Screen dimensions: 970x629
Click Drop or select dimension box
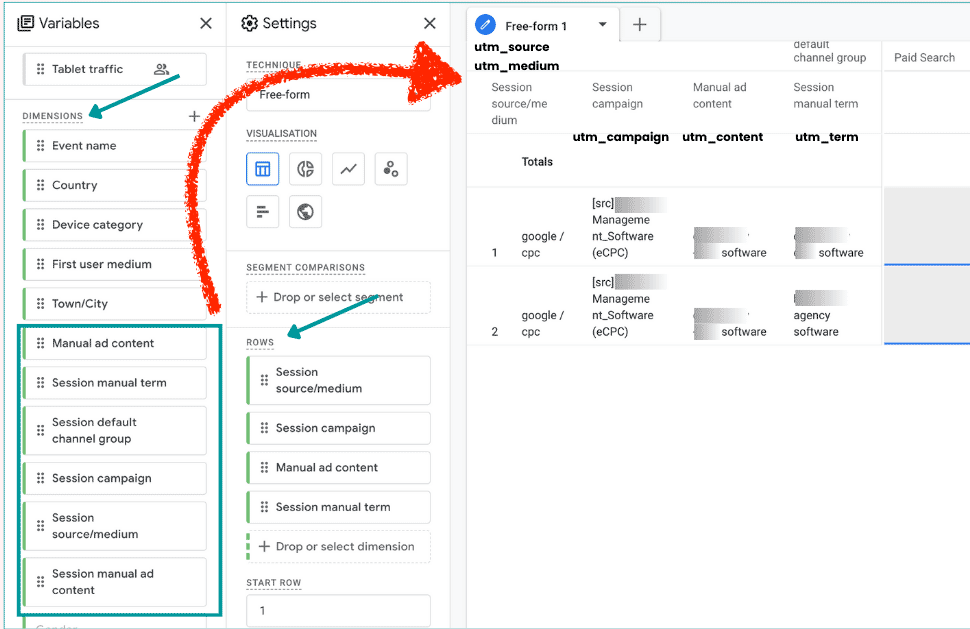click(x=338, y=547)
